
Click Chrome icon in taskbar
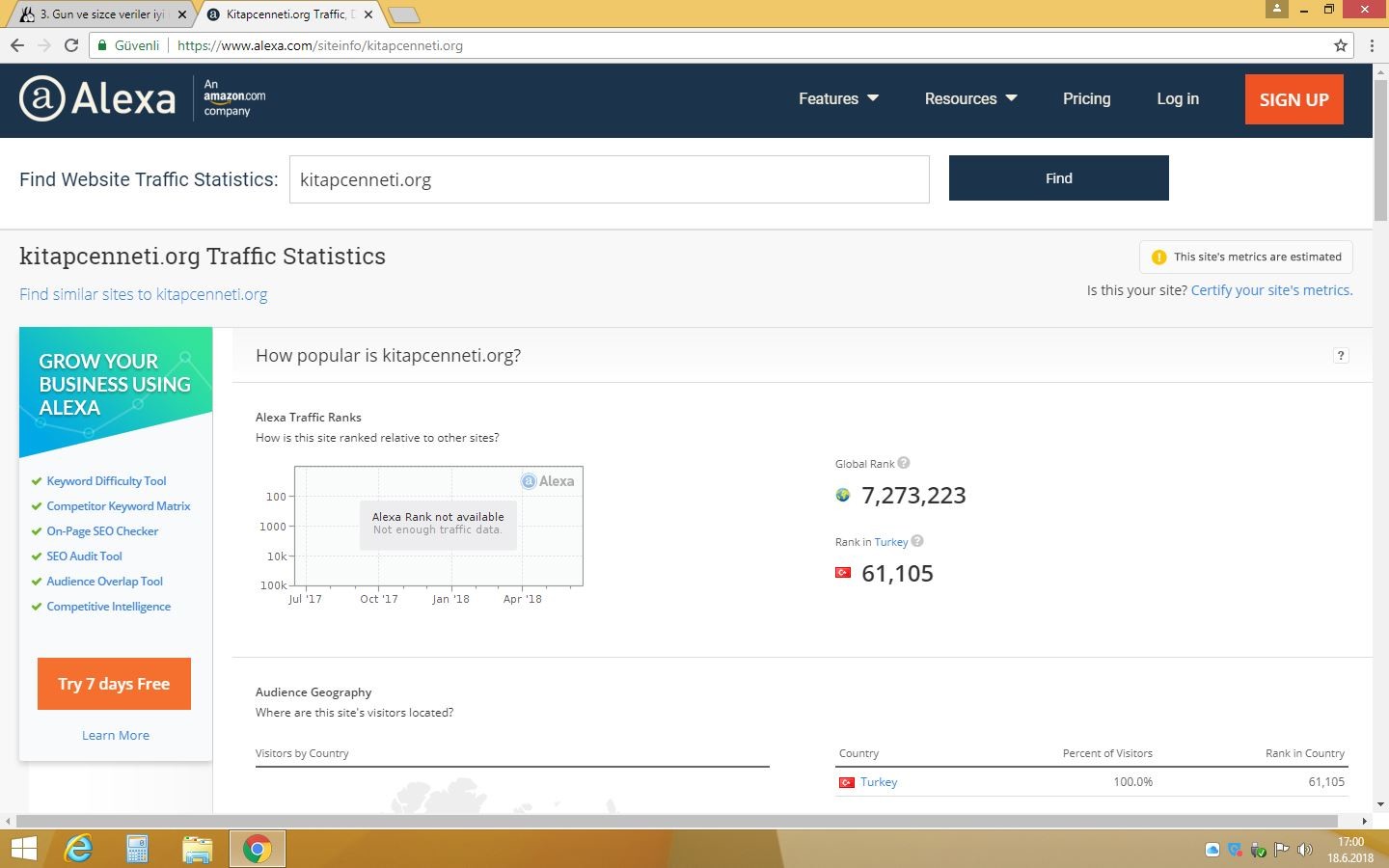[x=257, y=849]
